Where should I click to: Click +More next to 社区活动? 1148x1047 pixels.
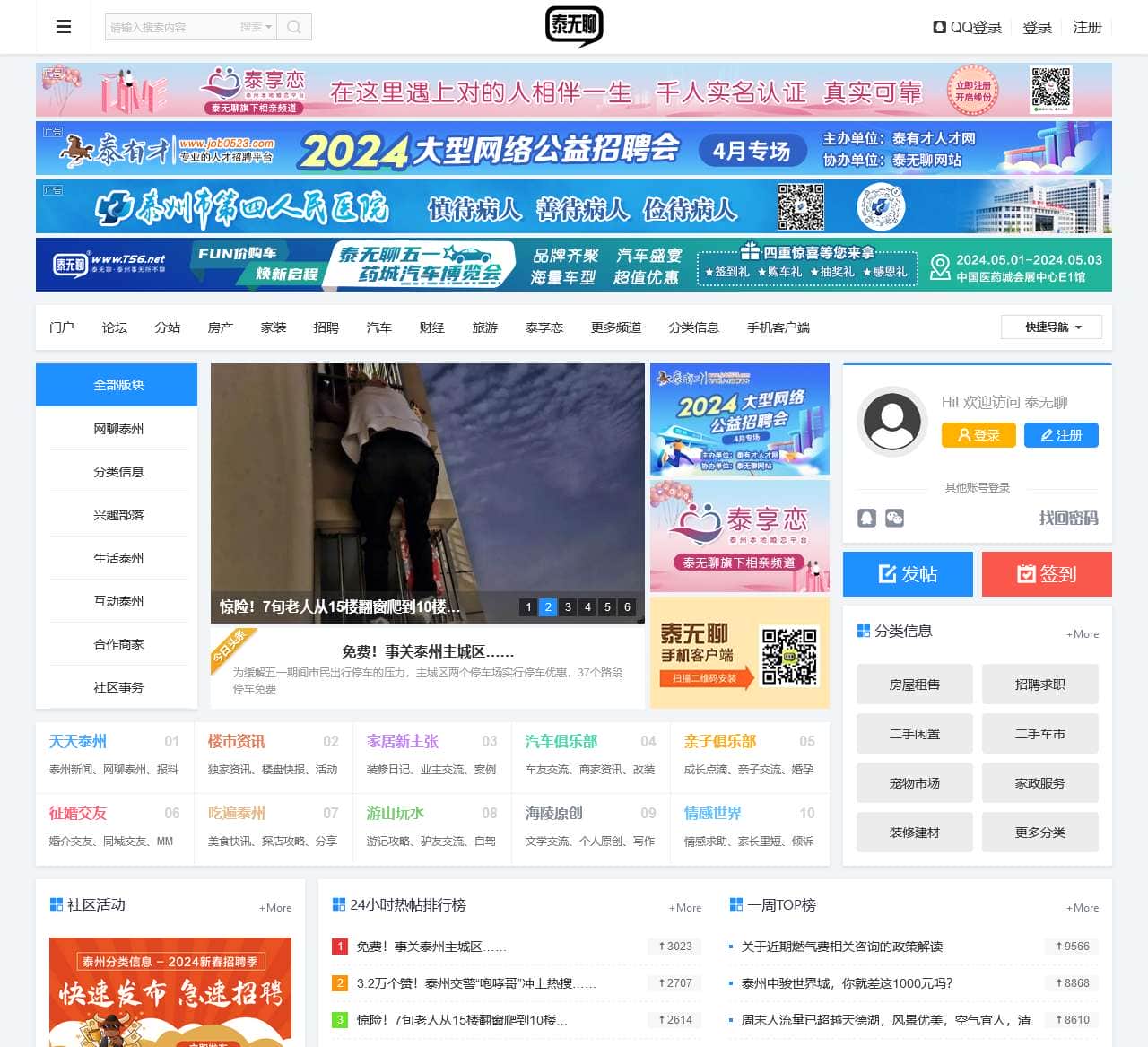pyautogui.click(x=275, y=907)
